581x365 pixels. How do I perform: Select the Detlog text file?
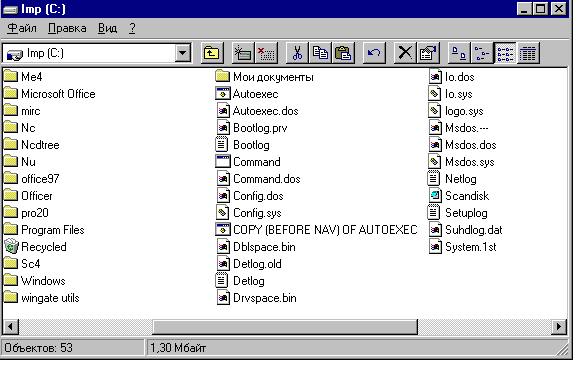click(x=240, y=281)
